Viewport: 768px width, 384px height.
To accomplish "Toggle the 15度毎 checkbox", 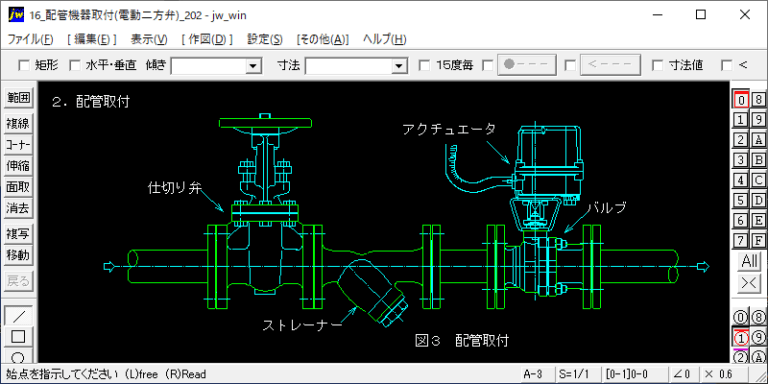I will pyautogui.click(x=425, y=65).
